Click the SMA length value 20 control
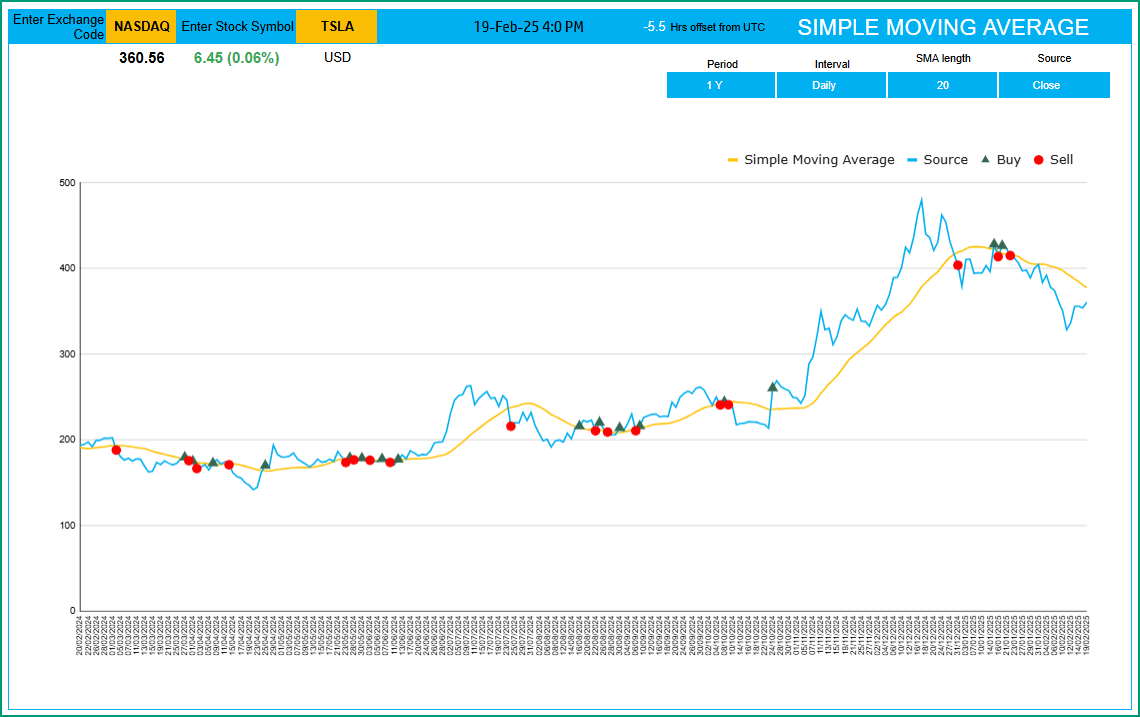1140x717 pixels. point(942,85)
